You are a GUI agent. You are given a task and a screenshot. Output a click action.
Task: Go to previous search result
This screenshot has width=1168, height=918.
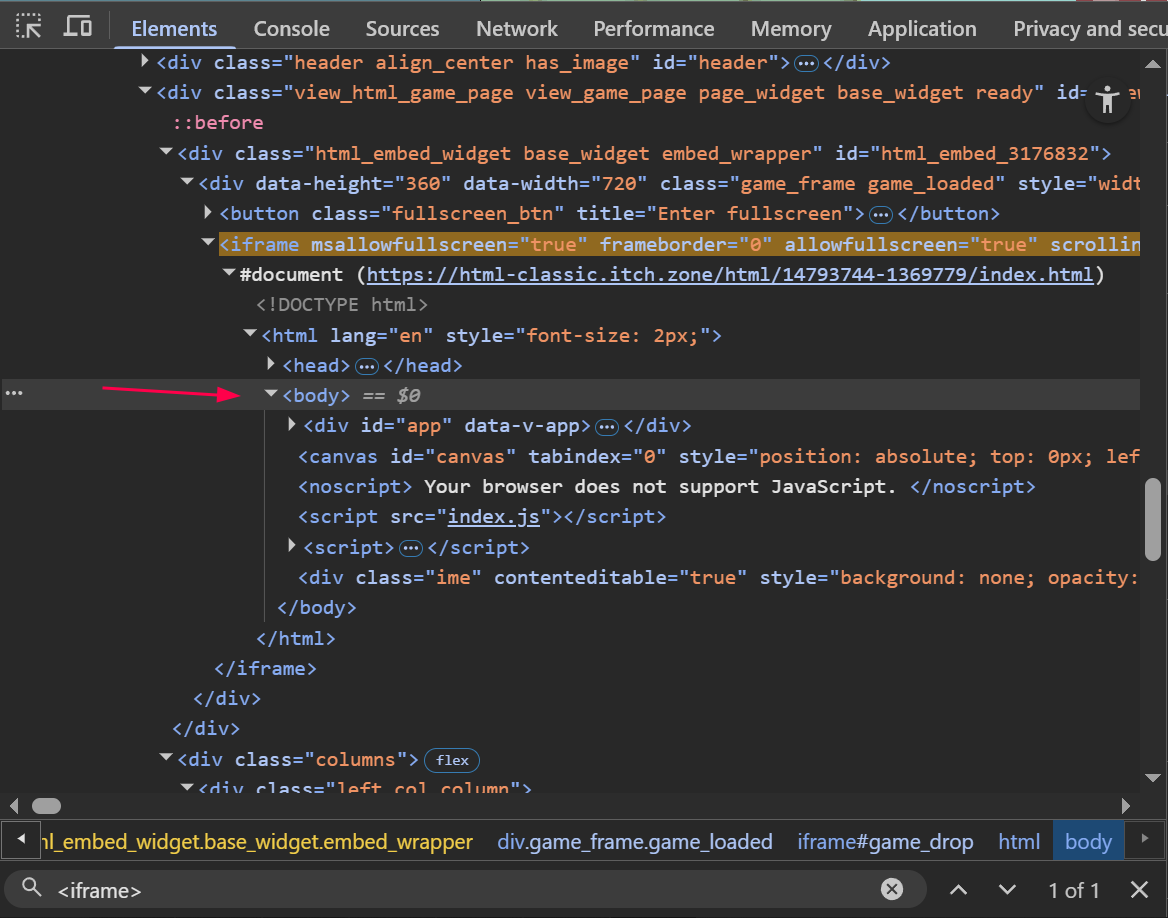pyautogui.click(x=959, y=889)
